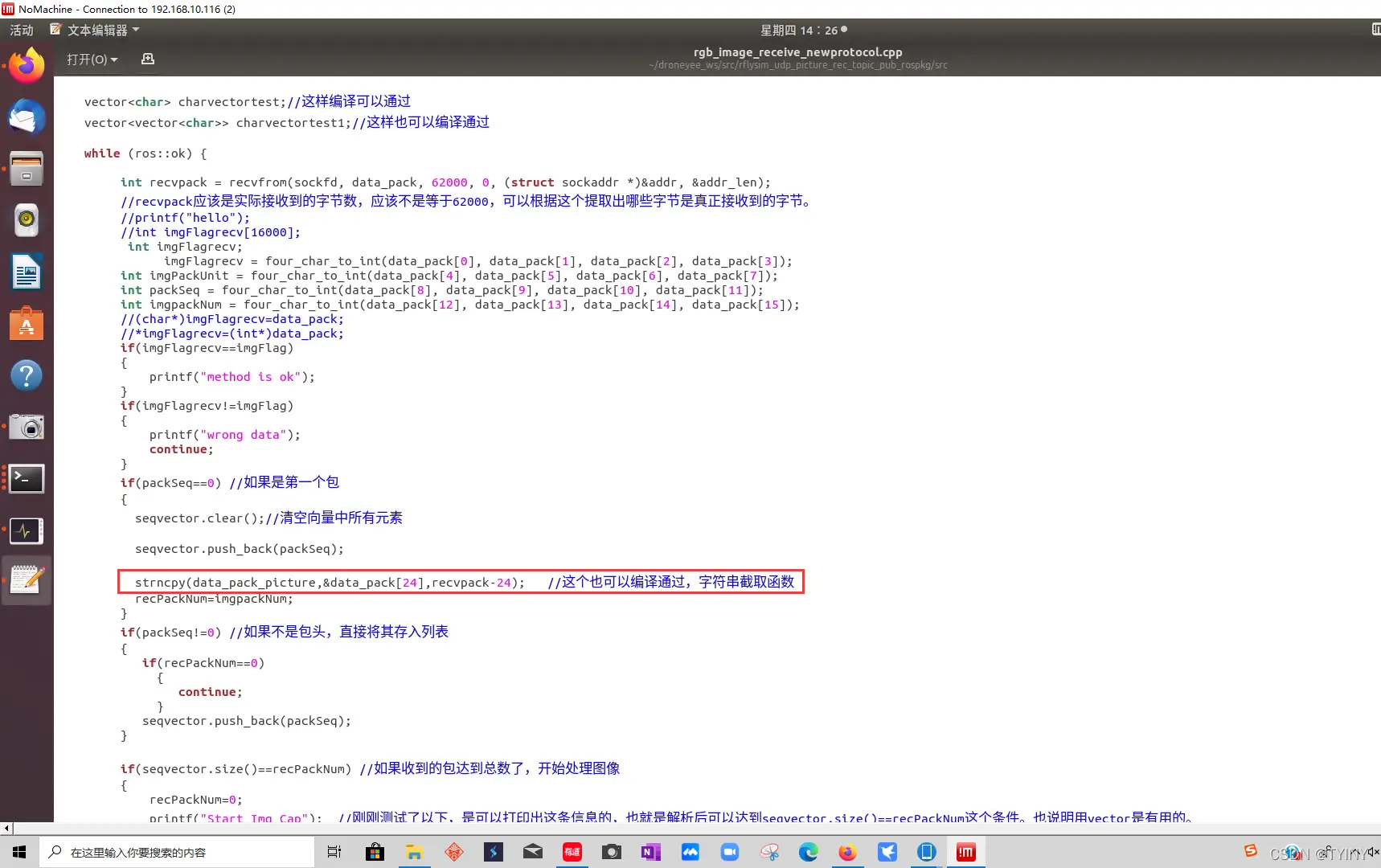Click 活动 Activities in the top bar
This screenshot has width=1381, height=868.
[x=22, y=30]
